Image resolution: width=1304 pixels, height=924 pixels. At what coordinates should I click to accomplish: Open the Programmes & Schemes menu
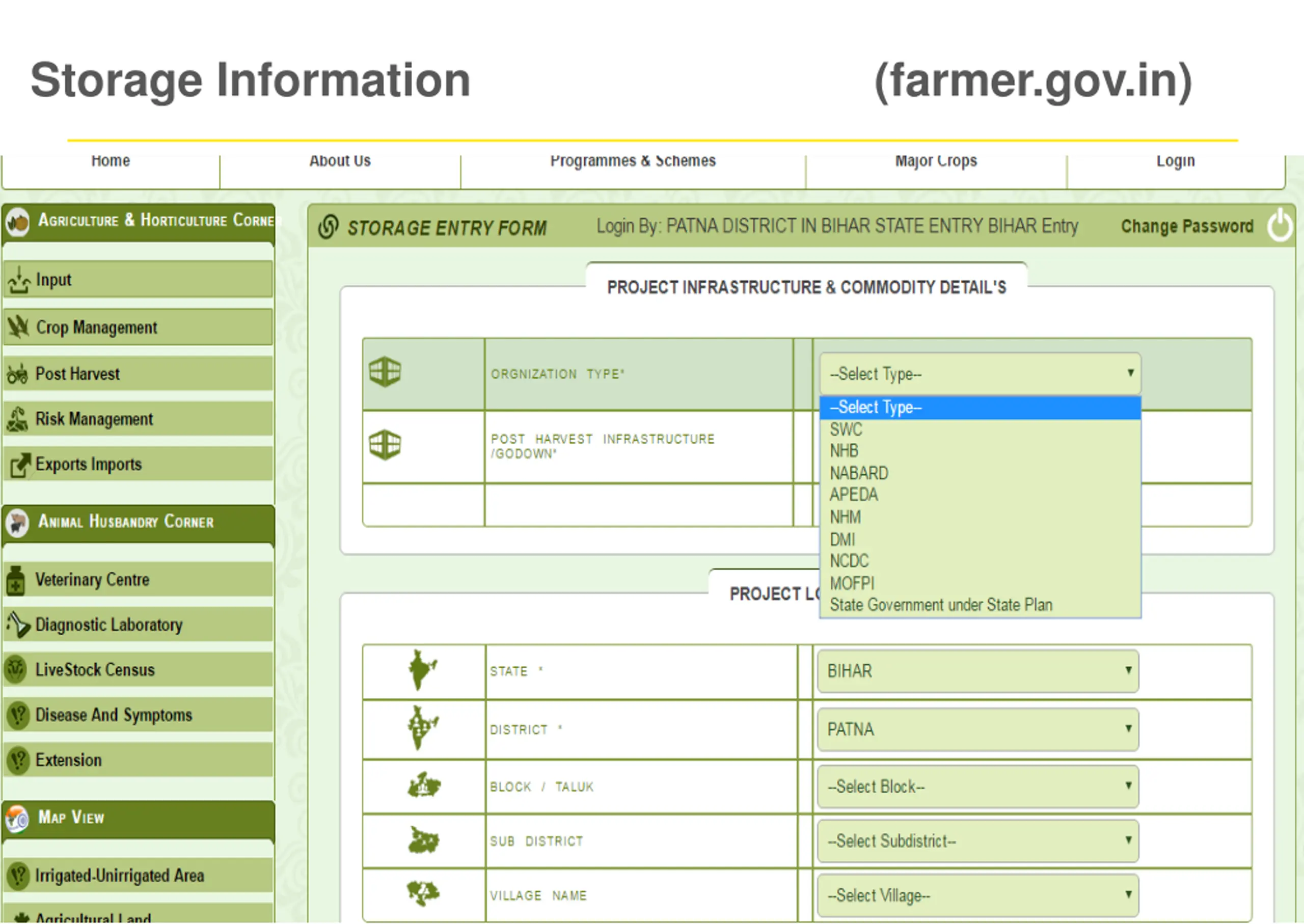[633, 162]
